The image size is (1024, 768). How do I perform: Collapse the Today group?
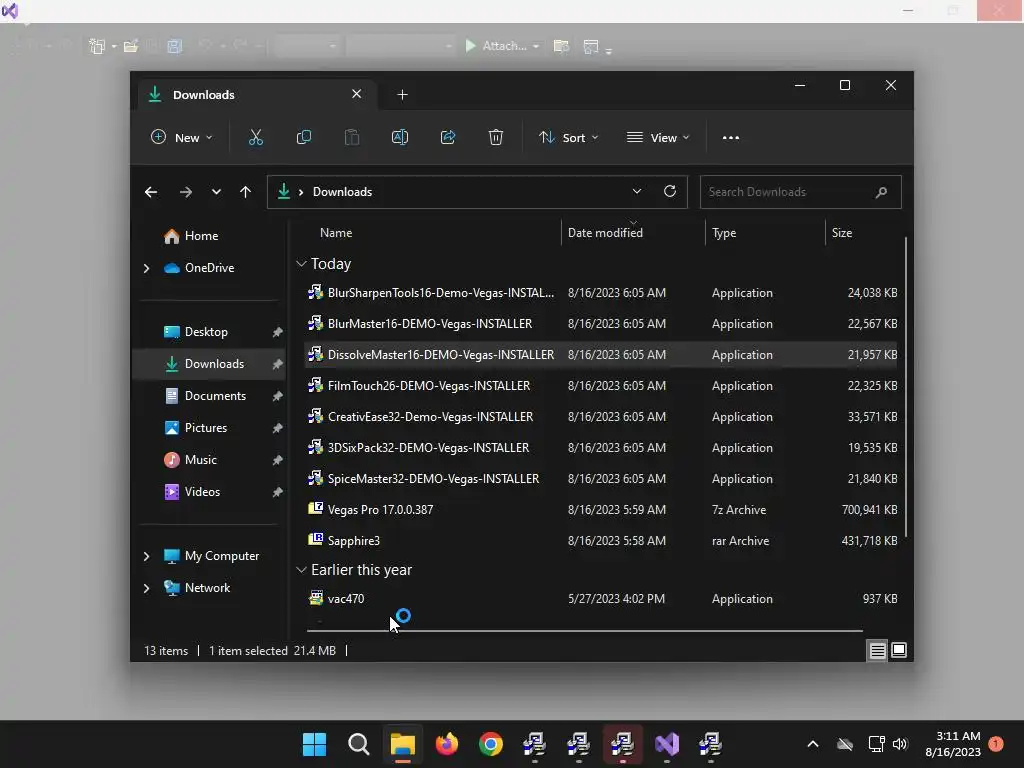tap(301, 264)
